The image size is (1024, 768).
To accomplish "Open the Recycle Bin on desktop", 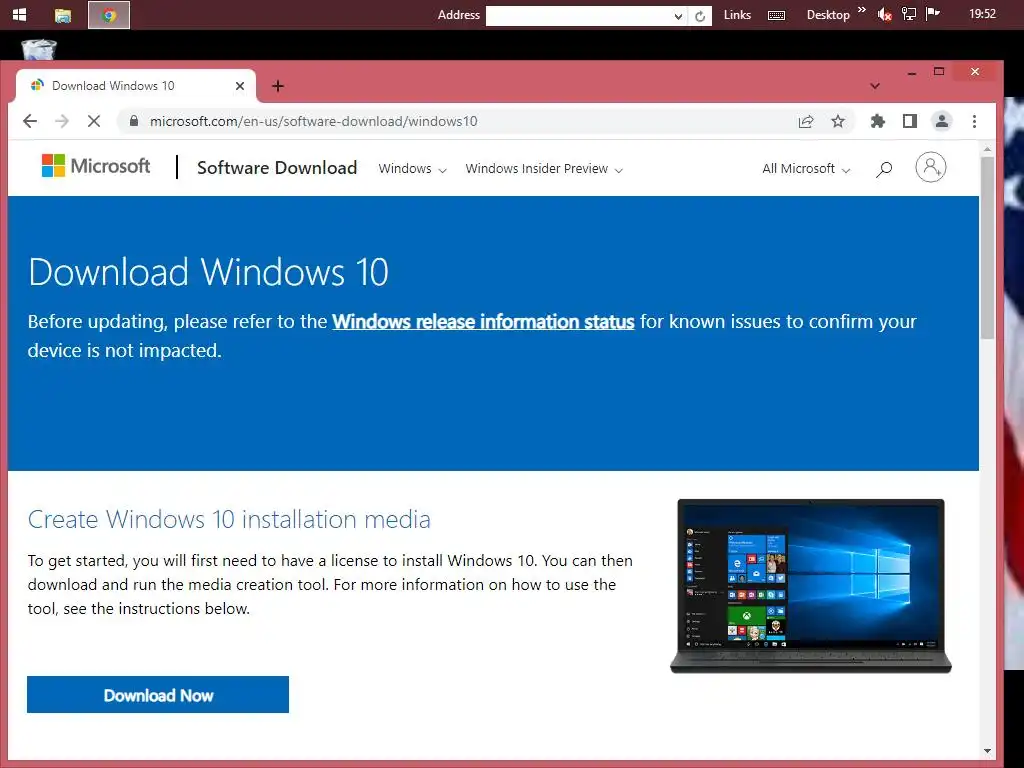I will (39, 50).
